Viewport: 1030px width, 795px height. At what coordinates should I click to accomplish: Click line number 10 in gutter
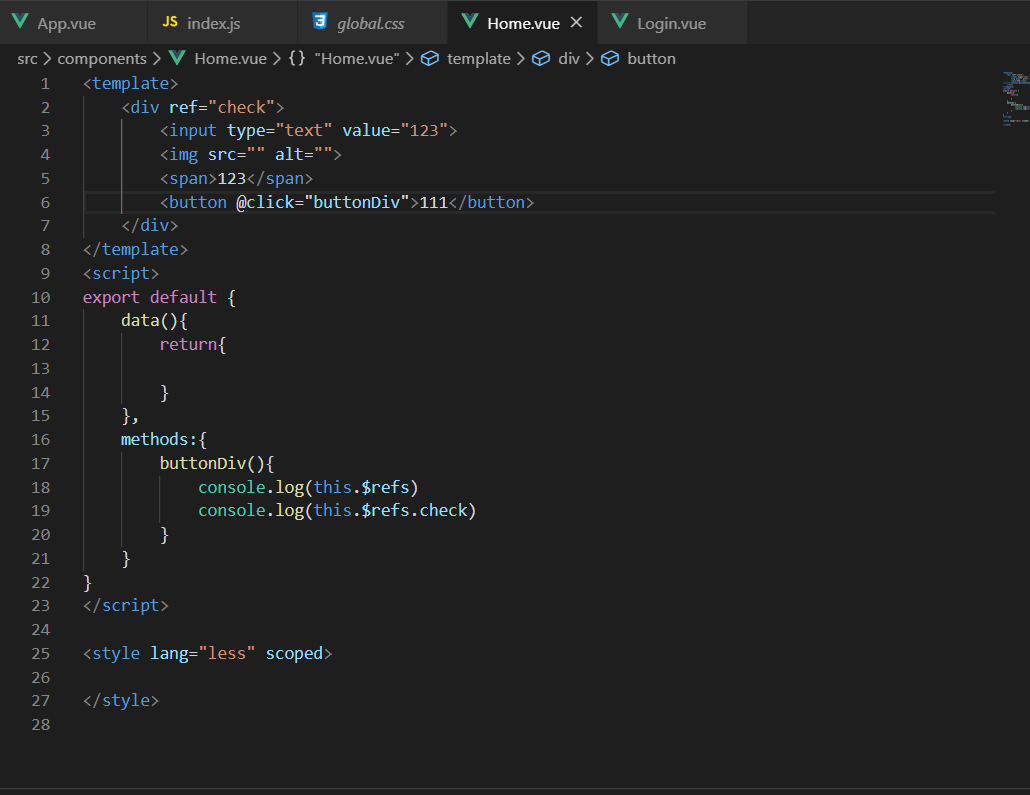(41, 298)
